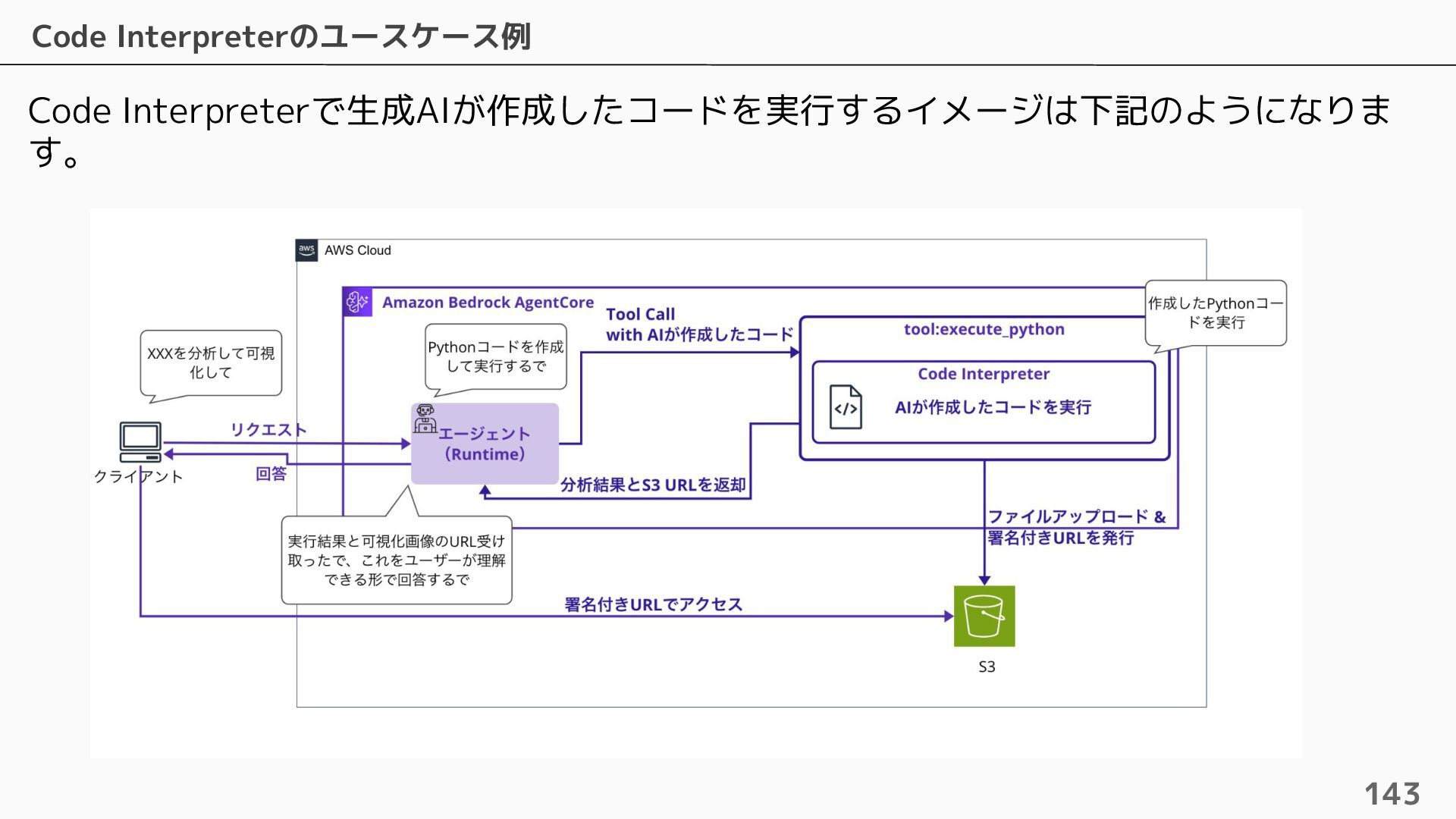The image size is (1456, 819).
Task: Click the 作成したPythonコードを実行 speech bubble
Action: [1216, 312]
